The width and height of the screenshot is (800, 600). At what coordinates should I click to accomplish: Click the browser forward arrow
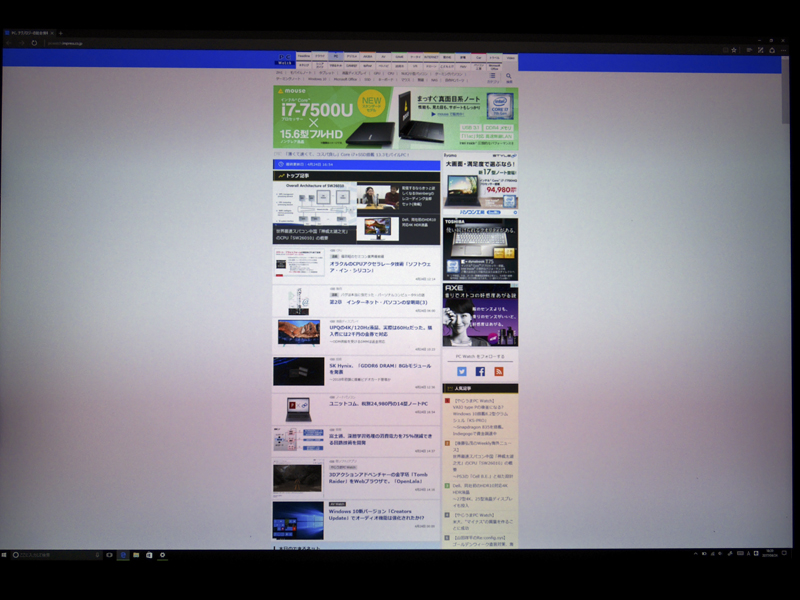[x=21, y=43]
